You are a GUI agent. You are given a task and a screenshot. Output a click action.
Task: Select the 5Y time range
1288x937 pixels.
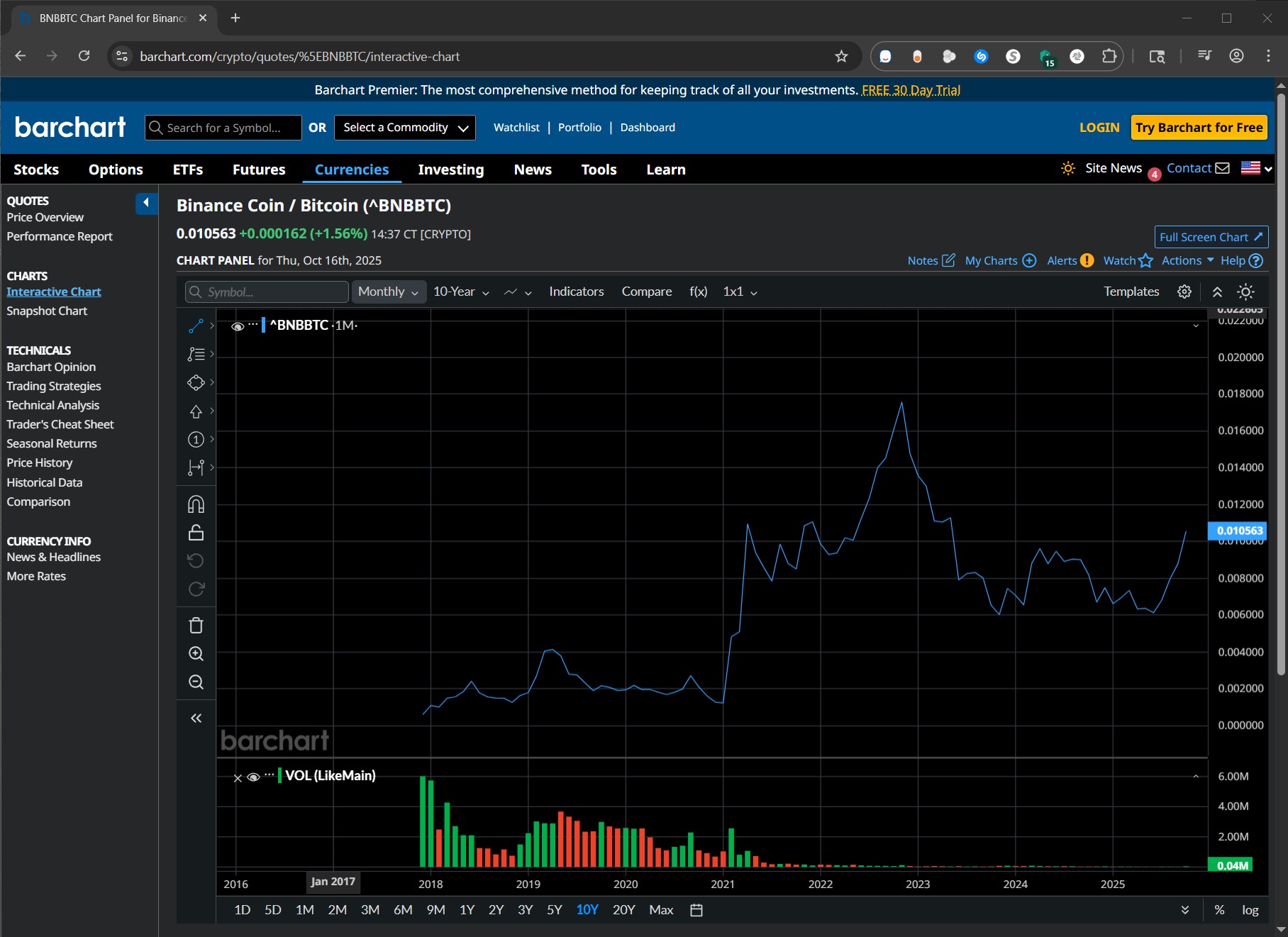[555, 910]
